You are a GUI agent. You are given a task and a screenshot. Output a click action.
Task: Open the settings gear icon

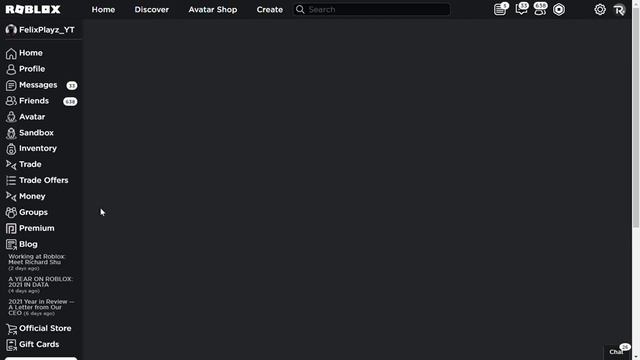[x=600, y=9]
